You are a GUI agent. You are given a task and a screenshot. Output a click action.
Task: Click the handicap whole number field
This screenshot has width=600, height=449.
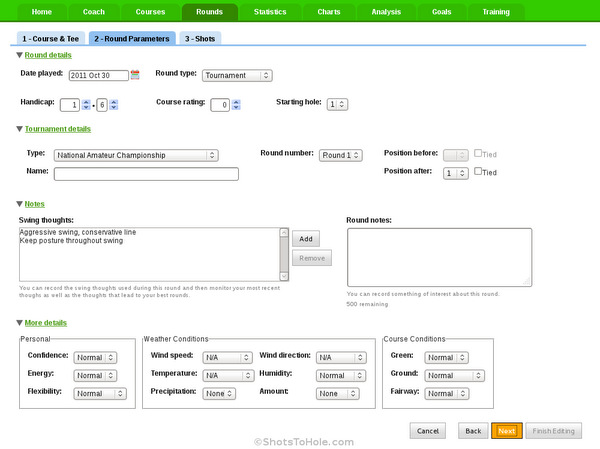pyautogui.click(x=70, y=105)
